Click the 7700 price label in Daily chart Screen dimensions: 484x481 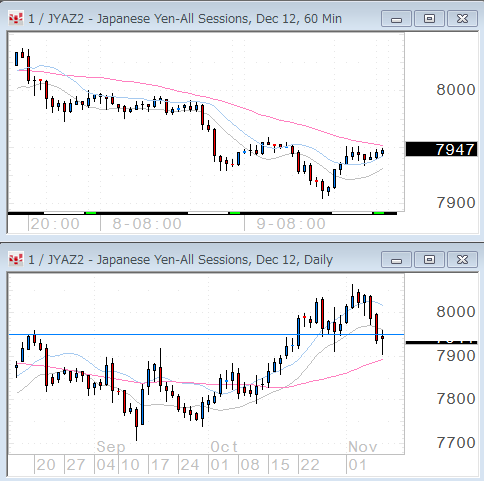click(456, 443)
